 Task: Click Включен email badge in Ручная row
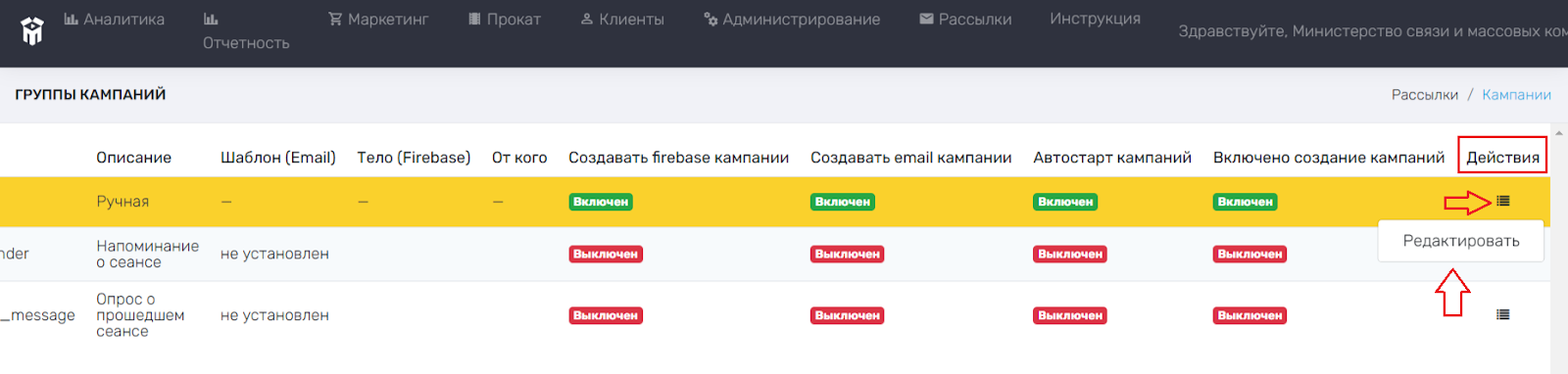tap(843, 202)
